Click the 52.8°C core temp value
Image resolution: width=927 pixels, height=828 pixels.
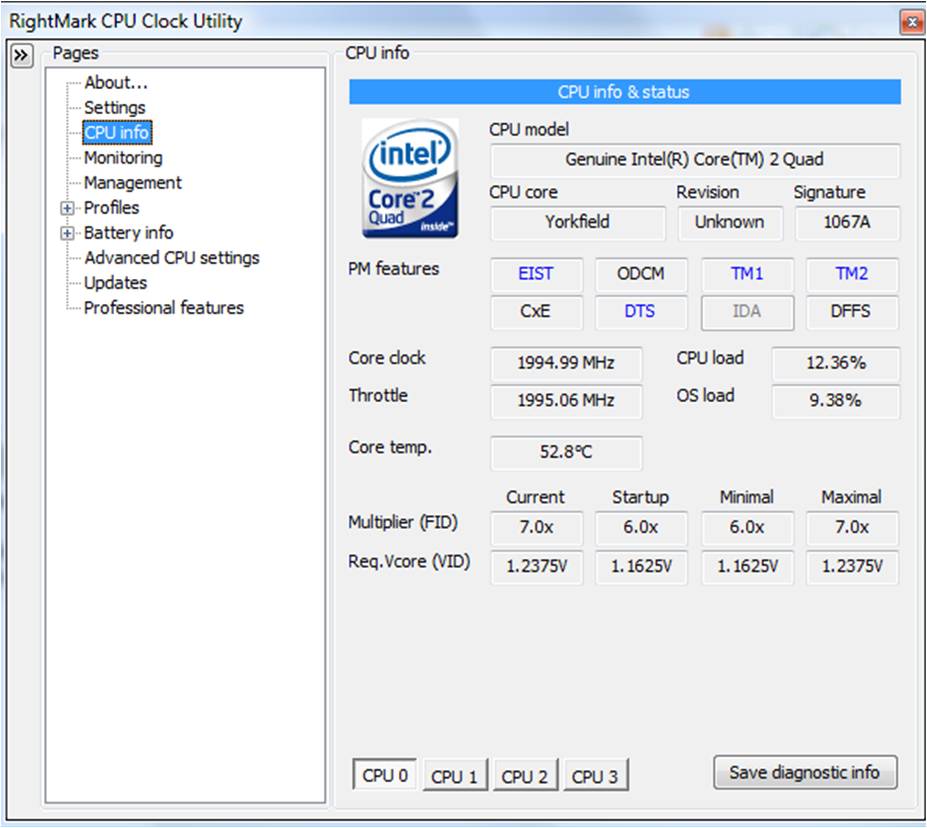coord(566,452)
